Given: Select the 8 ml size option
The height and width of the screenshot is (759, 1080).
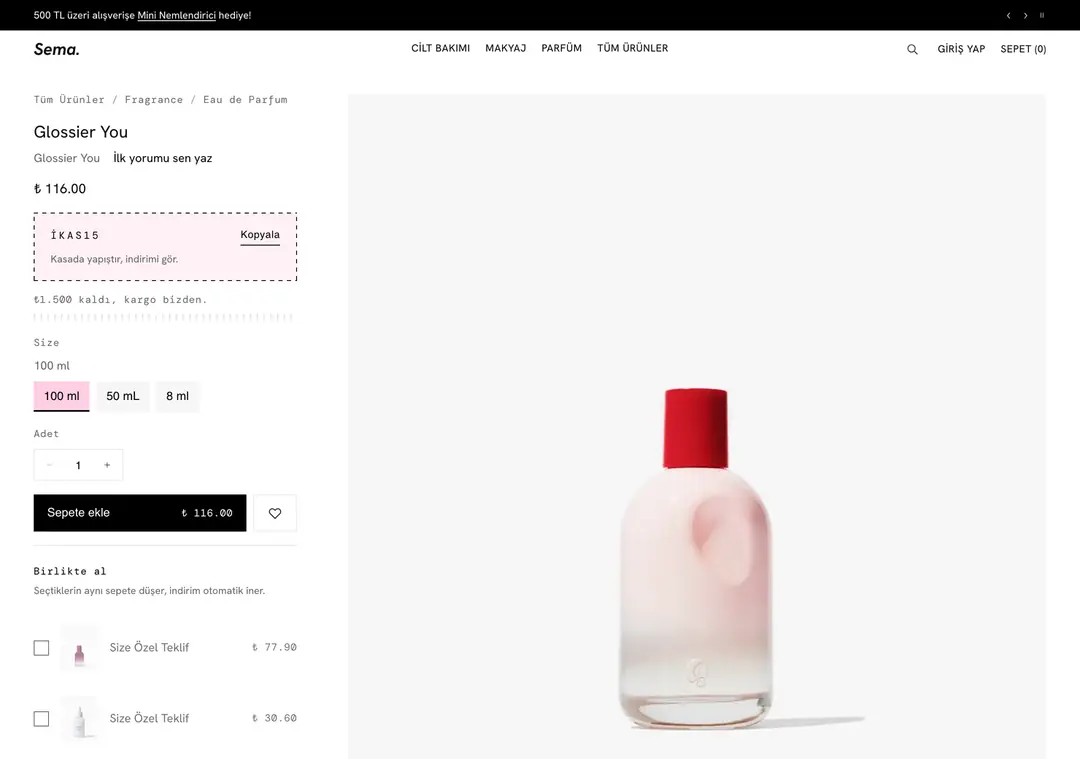Looking at the screenshot, I should click(177, 396).
